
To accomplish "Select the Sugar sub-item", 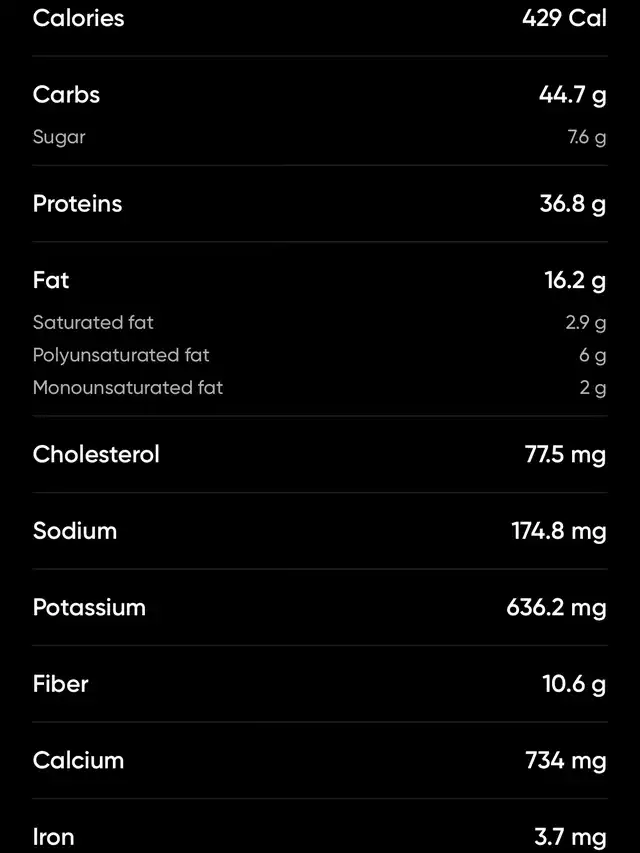I will 59,137.
